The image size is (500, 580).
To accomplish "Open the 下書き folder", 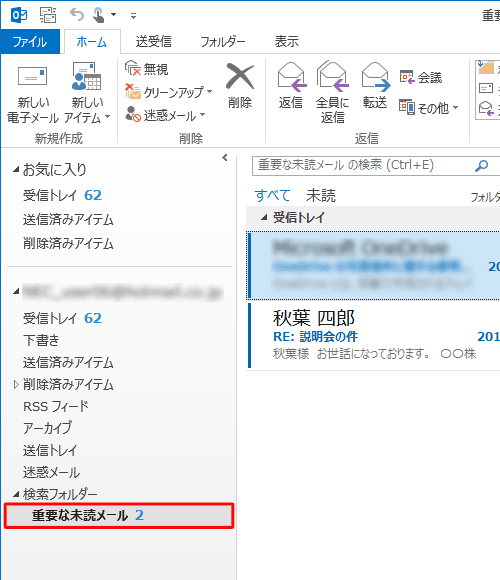I will (x=41, y=340).
